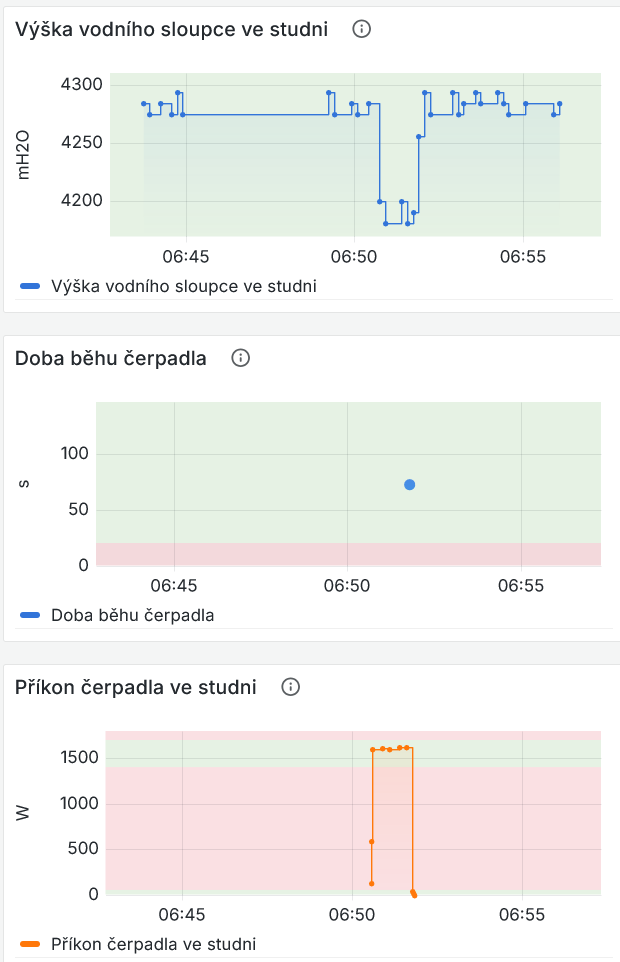Open panel menu from Příkon čerpadla ve studni title
Image resolution: width=620 pixels, height=962 pixels.
pyautogui.click(x=136, y=687)
